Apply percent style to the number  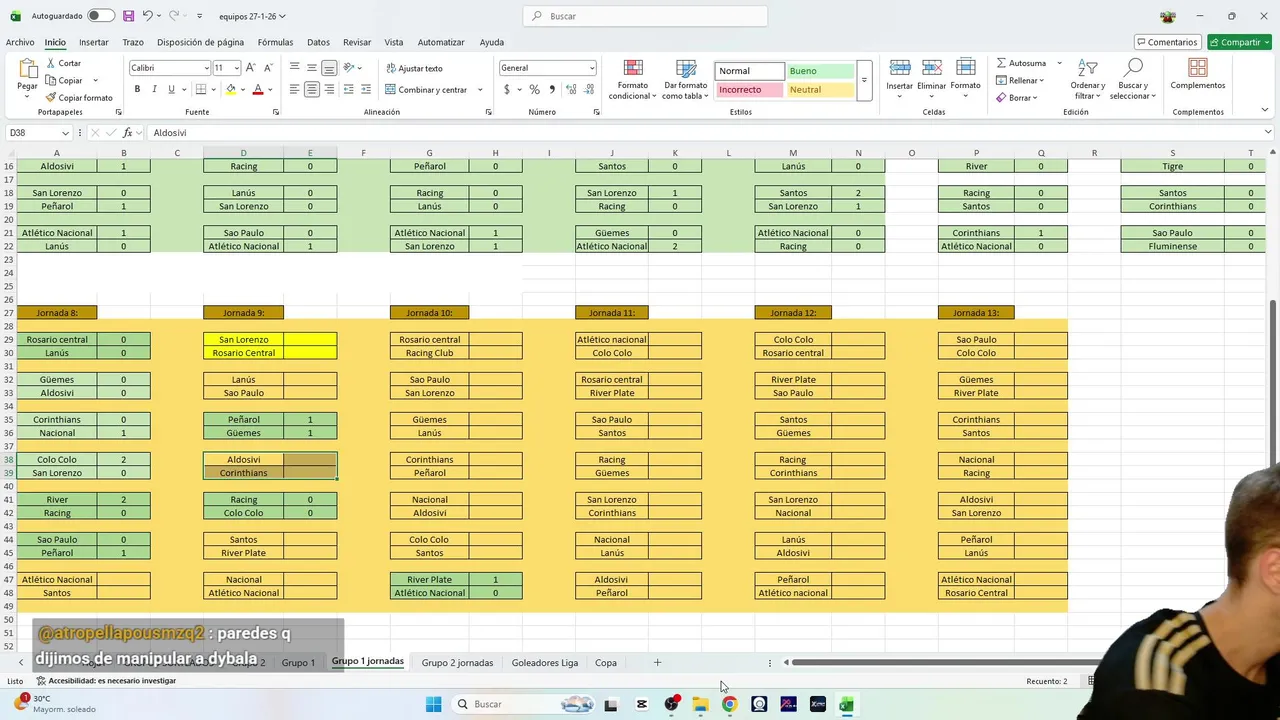[x=534, y=89]
